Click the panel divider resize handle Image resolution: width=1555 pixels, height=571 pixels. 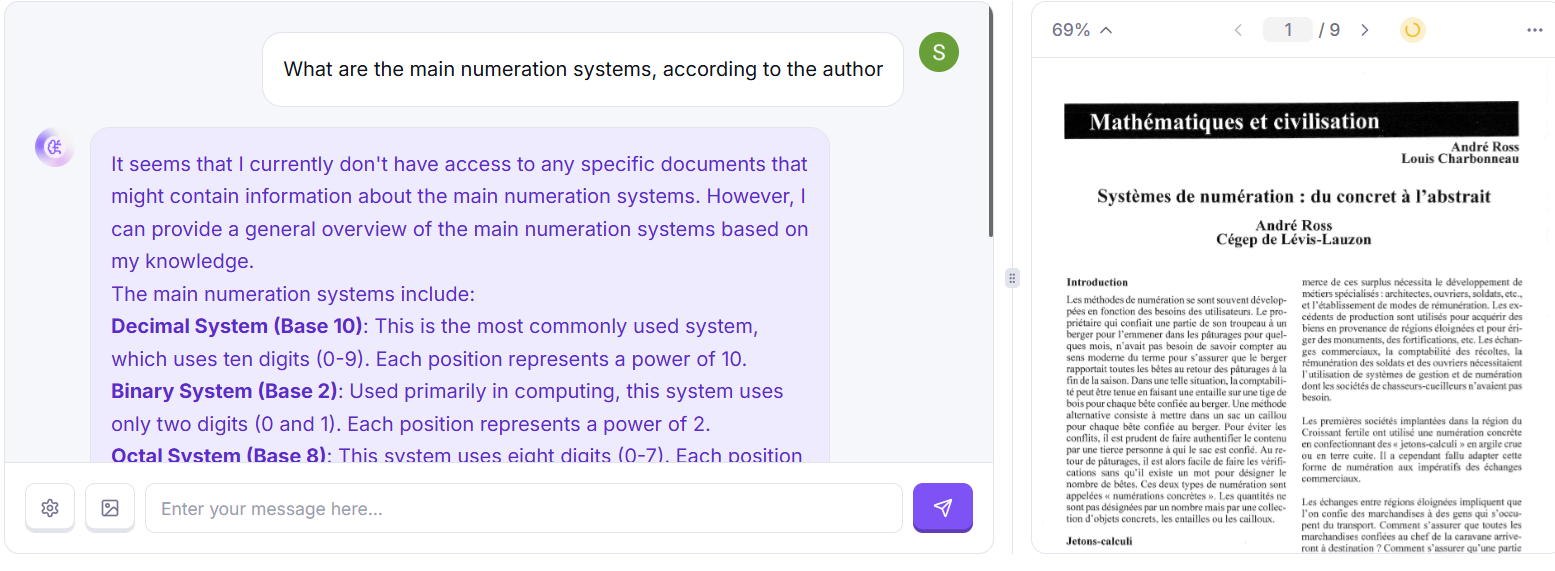coord(1012,278)
